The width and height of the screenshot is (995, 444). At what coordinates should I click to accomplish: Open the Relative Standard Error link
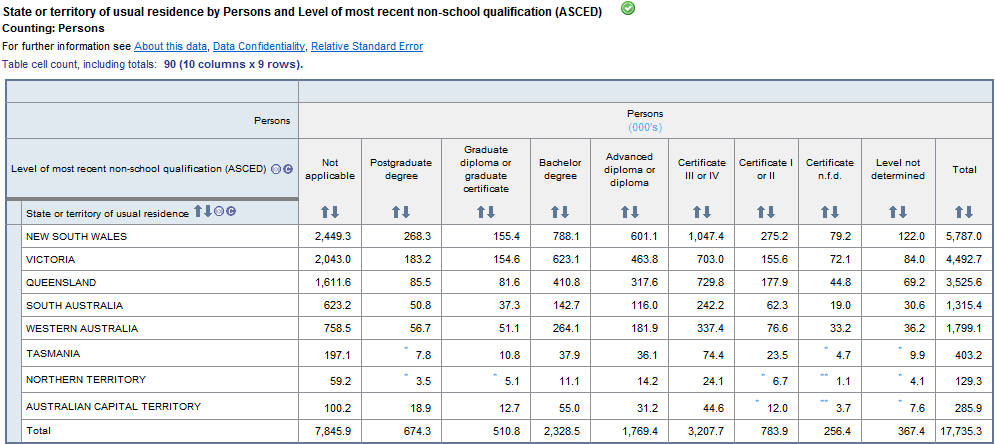coord(367,46)
